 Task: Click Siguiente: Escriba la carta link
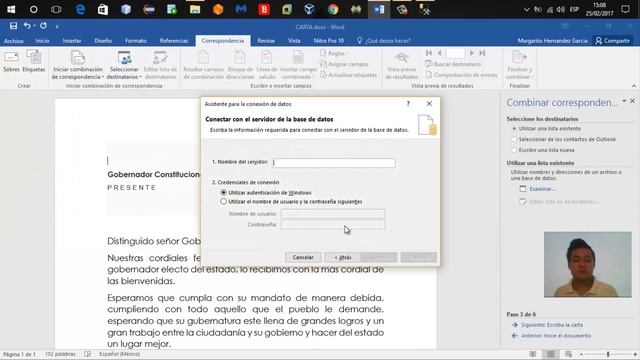(552, 325)
